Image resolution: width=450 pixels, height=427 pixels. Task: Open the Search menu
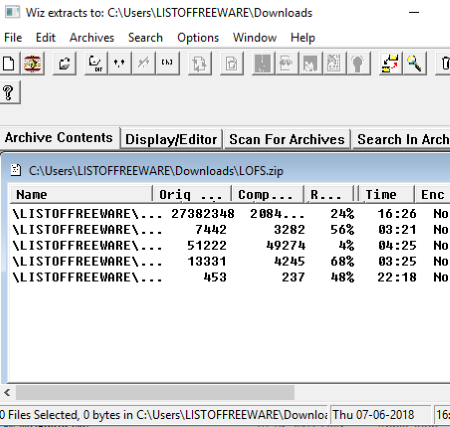coord(145,38)
